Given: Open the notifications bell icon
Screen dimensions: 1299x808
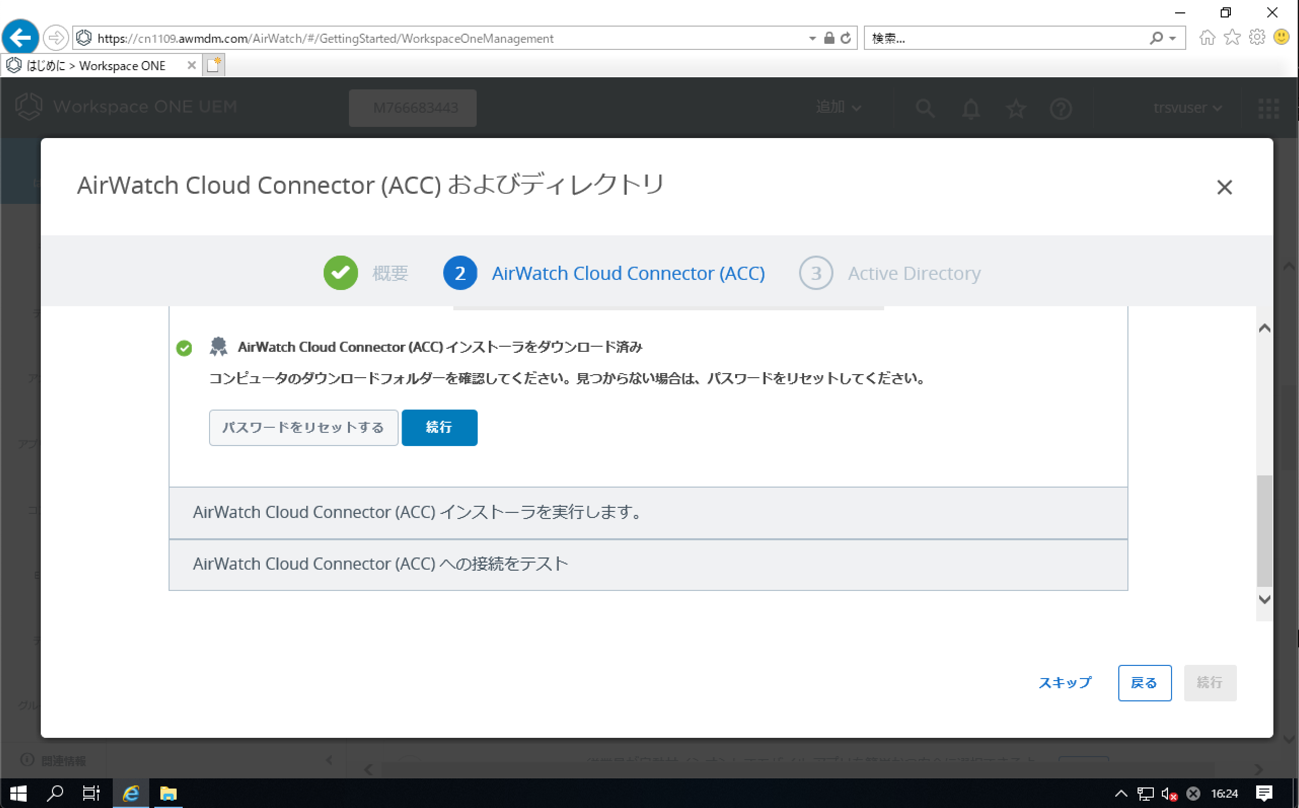Looking at the screenshot, I should pyautogui.click(x=971, y=108).
